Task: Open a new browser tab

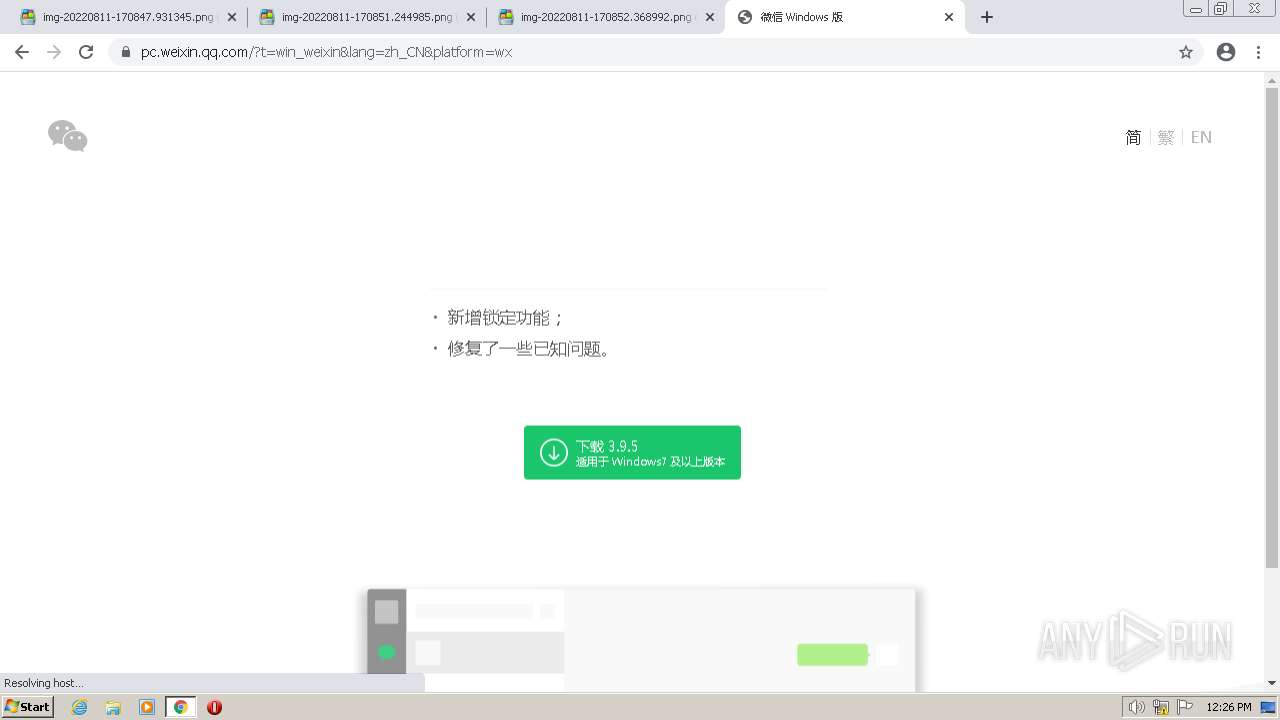Action: tap(987, 17)
